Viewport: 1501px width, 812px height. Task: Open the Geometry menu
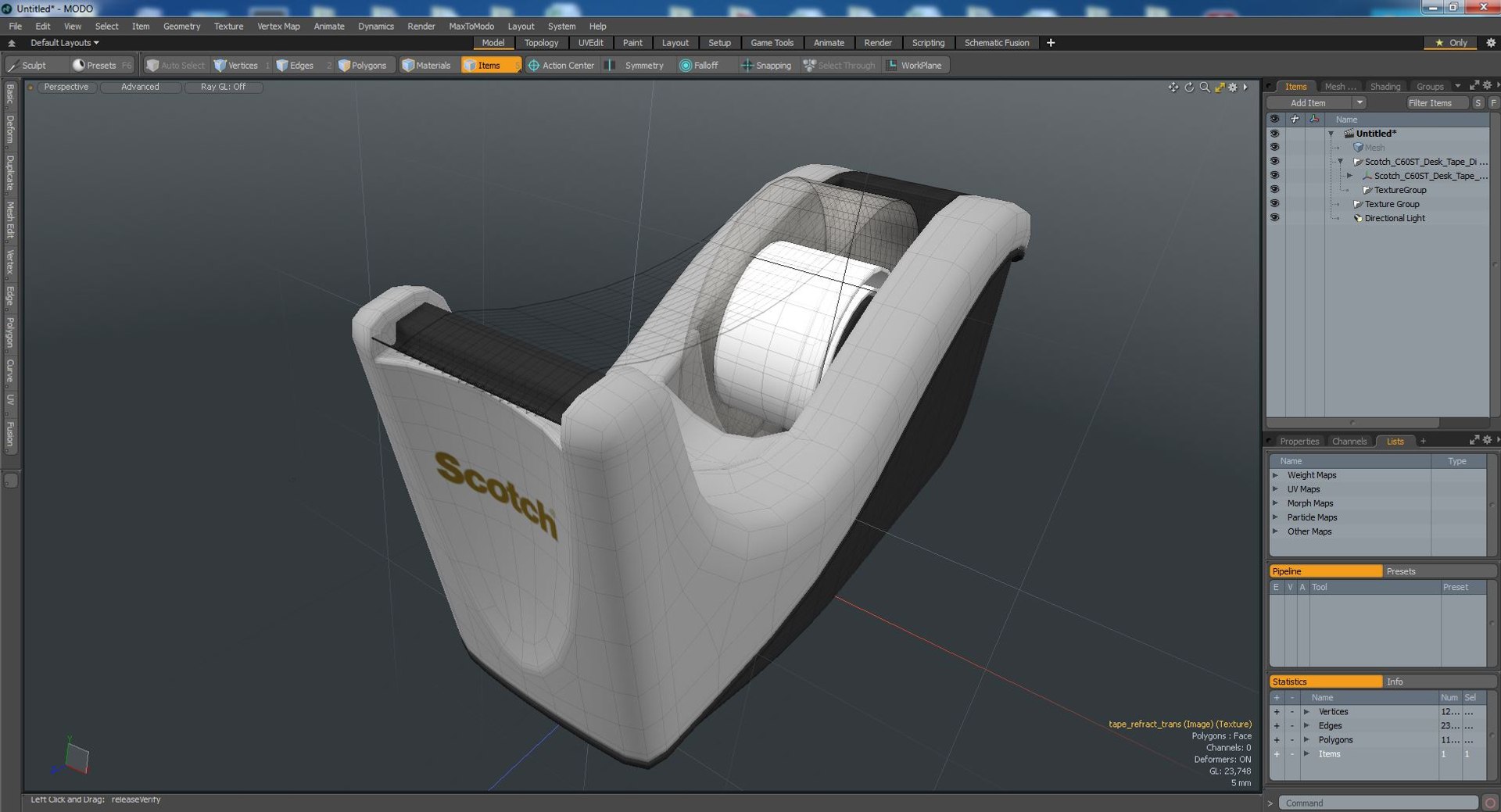point(181,26)
